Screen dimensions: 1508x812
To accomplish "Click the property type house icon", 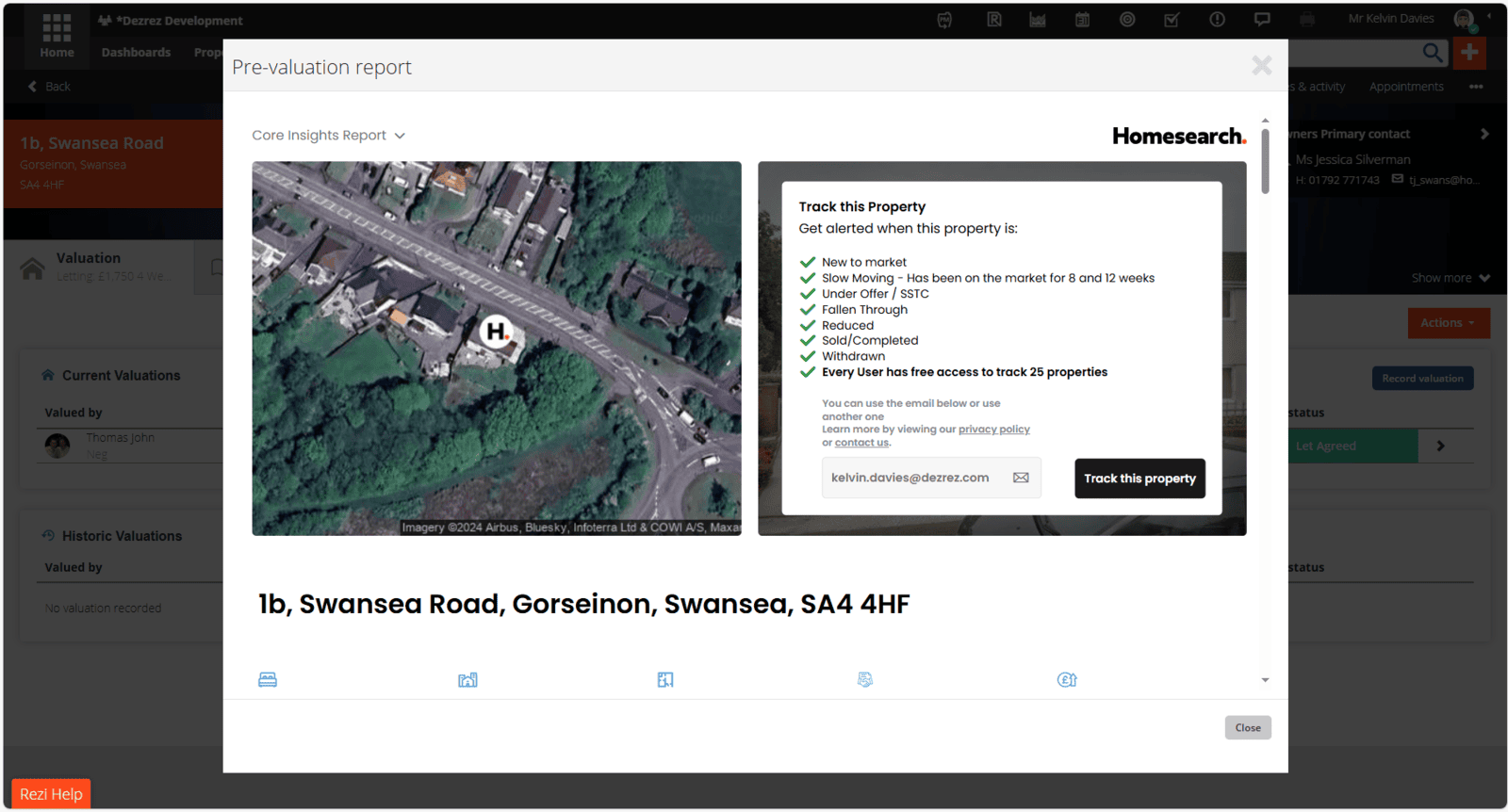I will 467,679.
